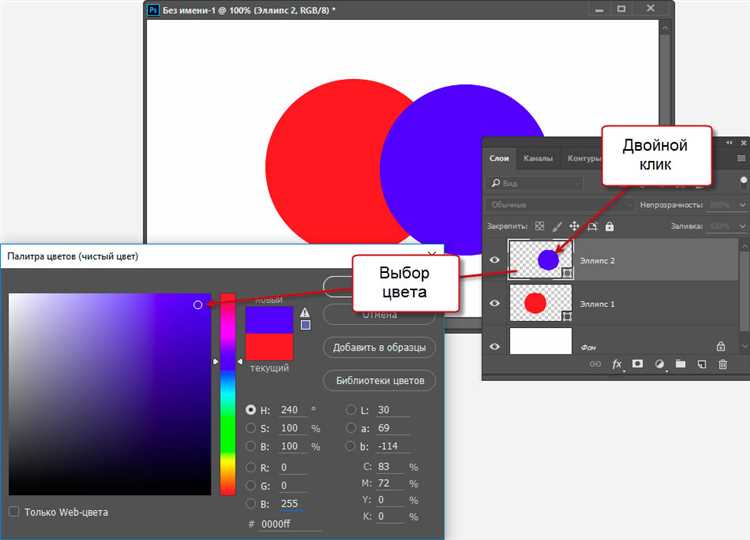Screen dimensions: 750x540
Task: Enable the Только Web-цвета checkbox
Action: [14, 511]
